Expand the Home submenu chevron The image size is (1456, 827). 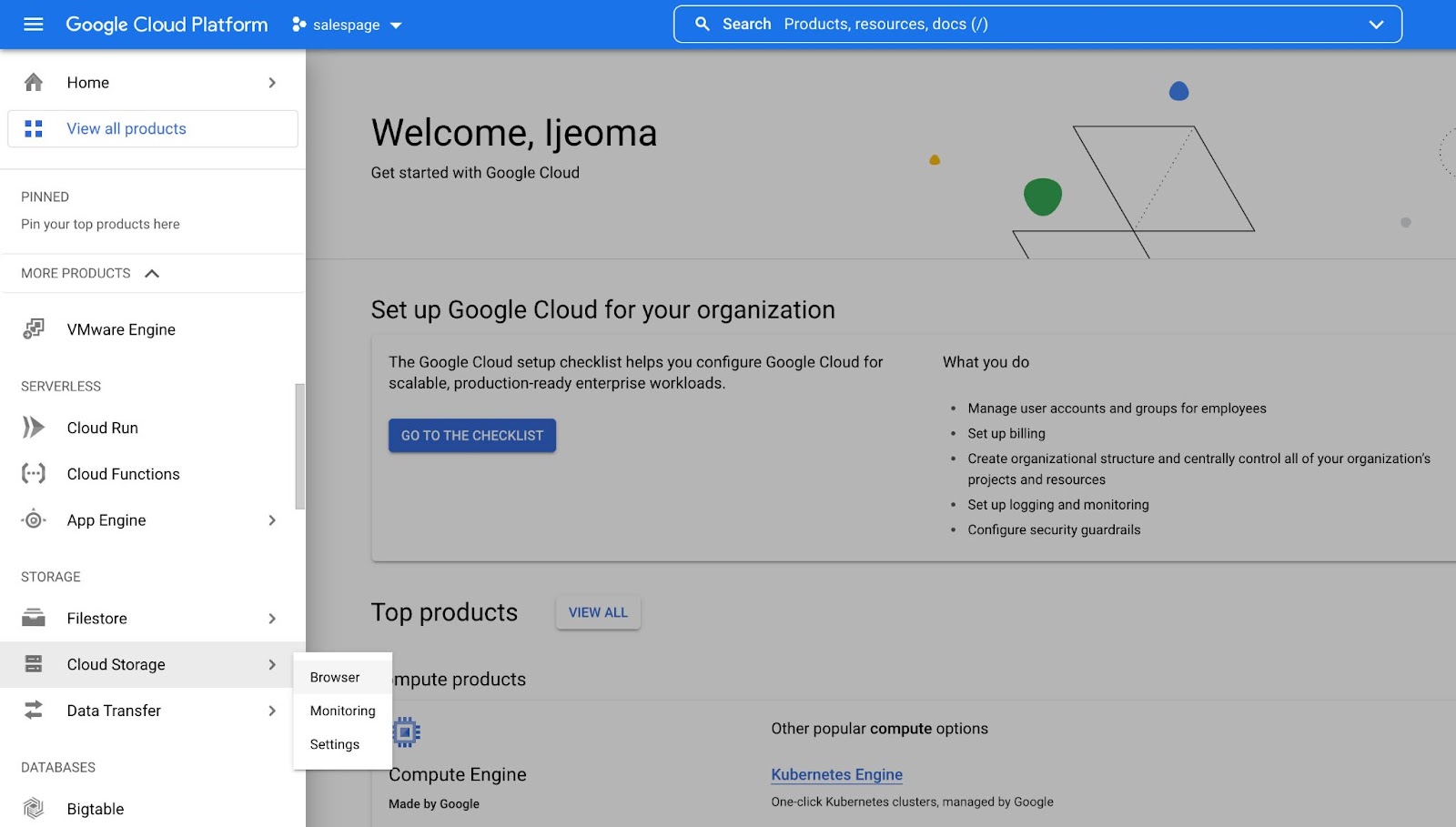coord(272,83)
